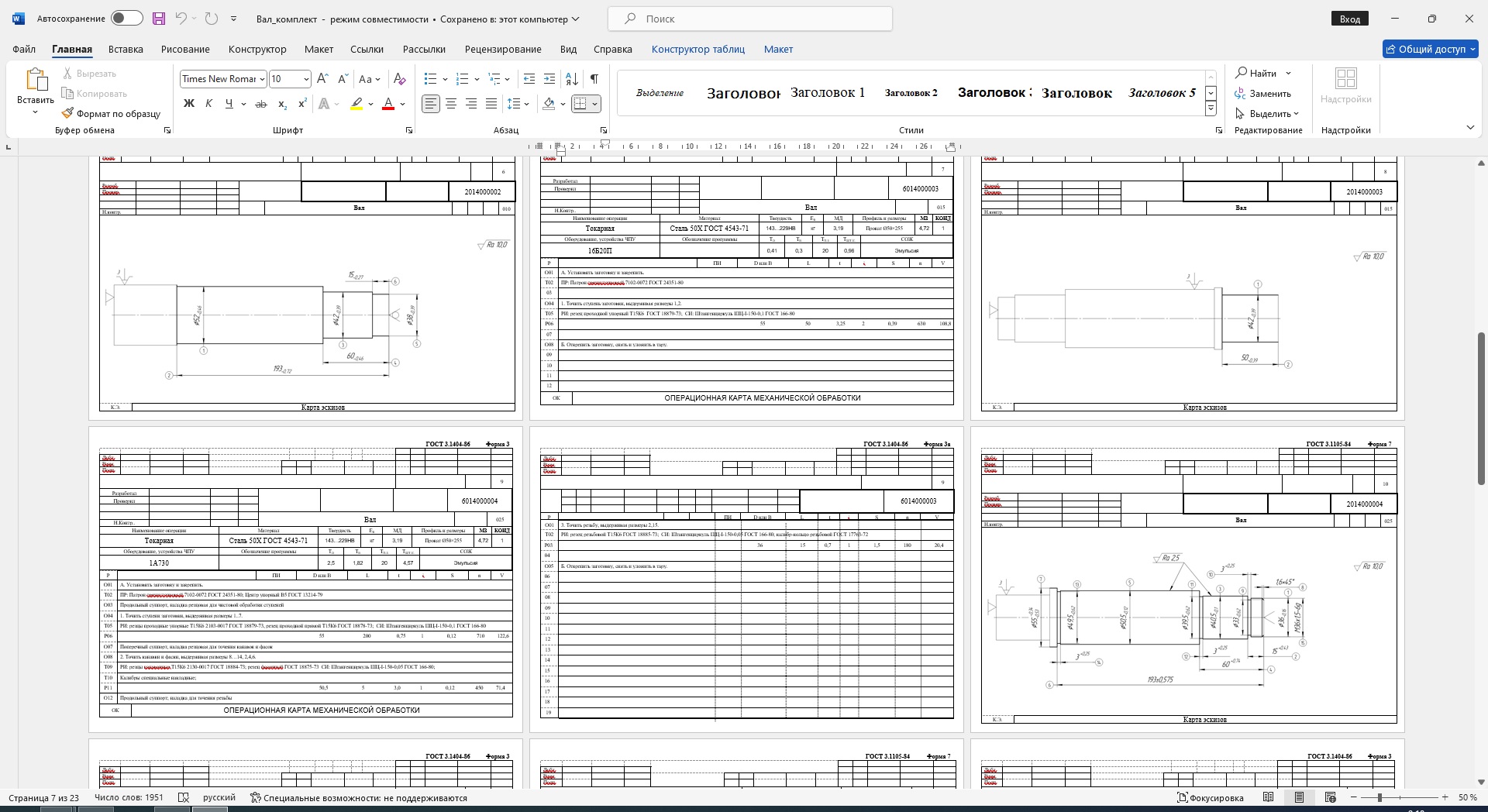Click the Заменить button
The width and height of the screenshot is (1488, 812).
tap(1263, 94)
